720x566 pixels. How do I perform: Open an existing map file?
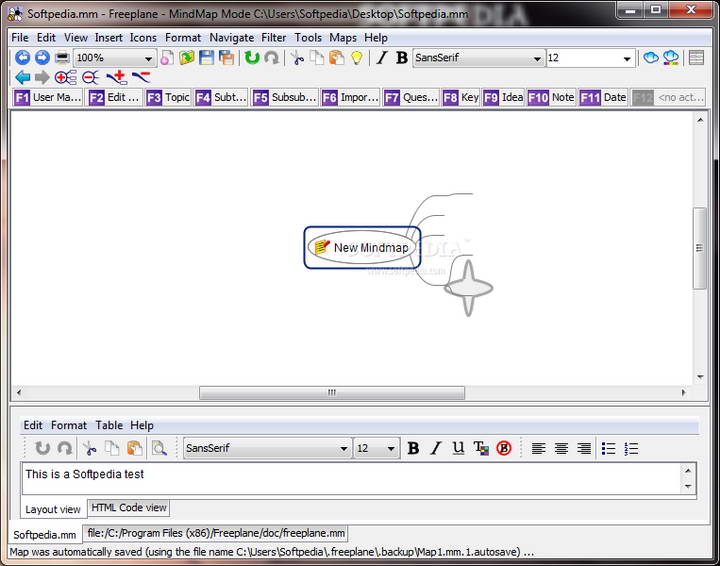click(x=187, y=58)
